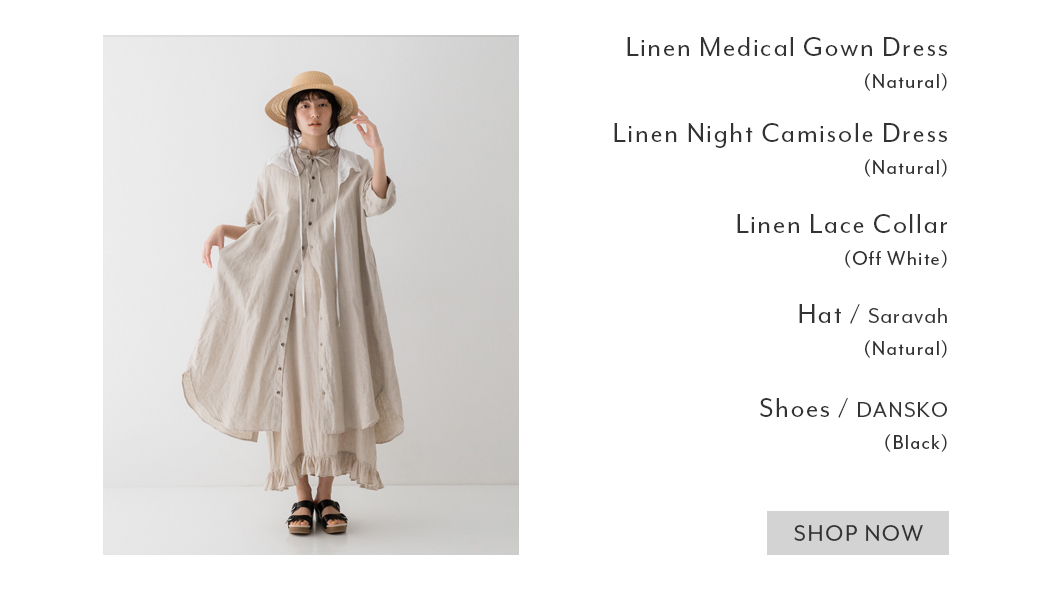Select Natural color under Medical Gown Dress
Image resolution: width=1040 pixels, height=590 pixels.
tap(905, 82)
